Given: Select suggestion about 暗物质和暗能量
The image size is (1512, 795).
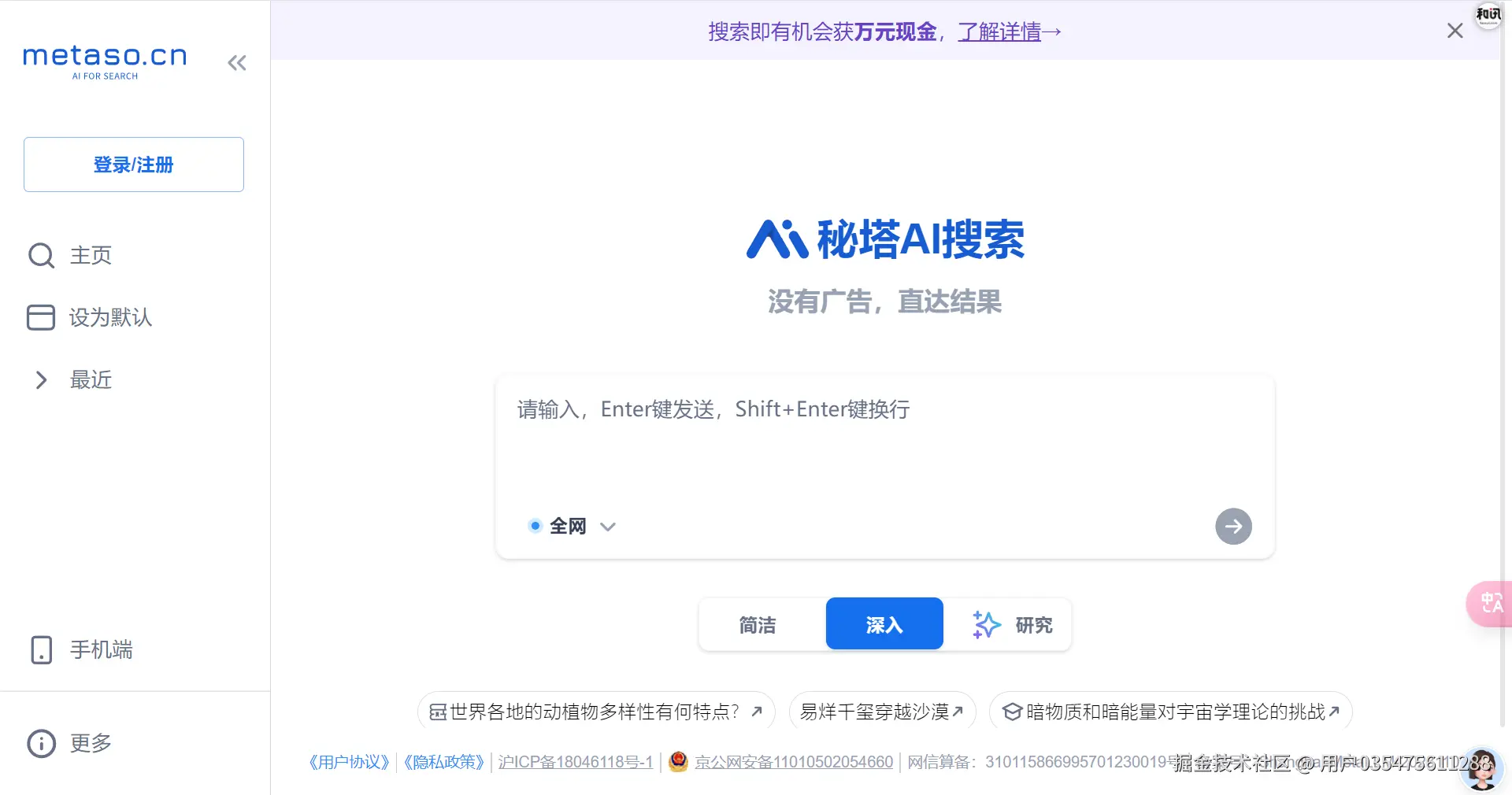Looking at the screenshot, I should (1170, 712).
